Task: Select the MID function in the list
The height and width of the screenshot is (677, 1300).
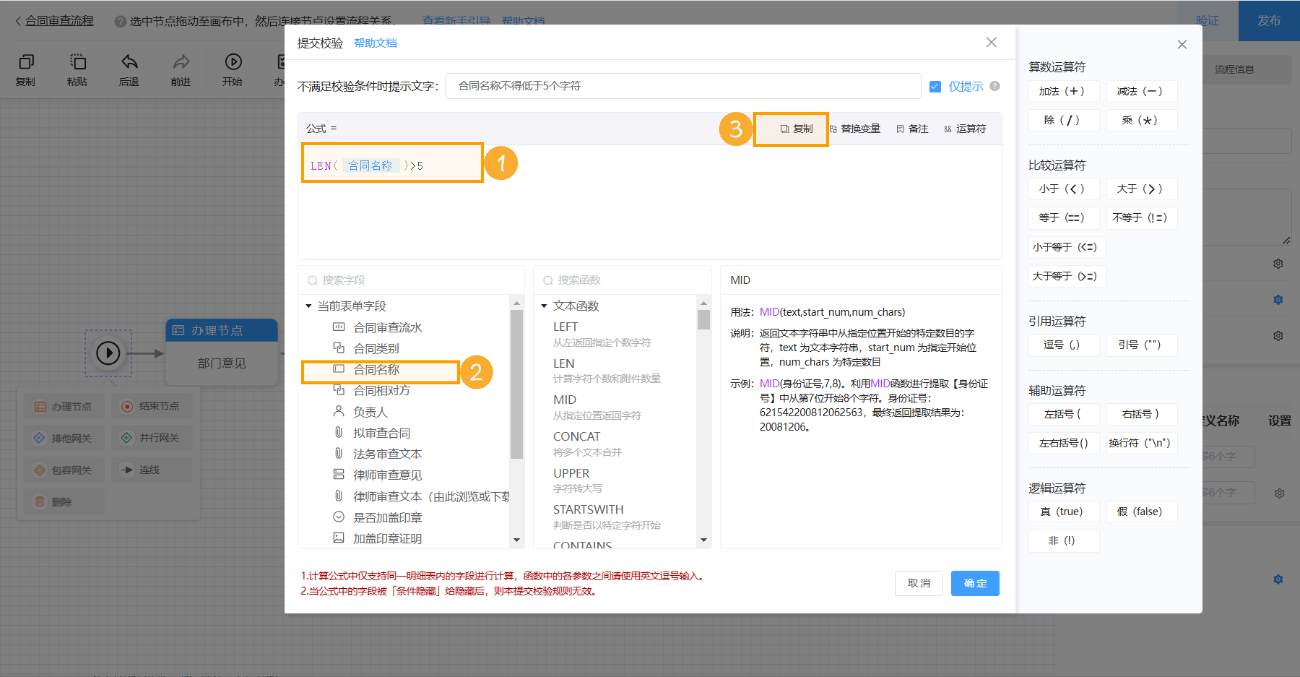Action: click(566, 398)
